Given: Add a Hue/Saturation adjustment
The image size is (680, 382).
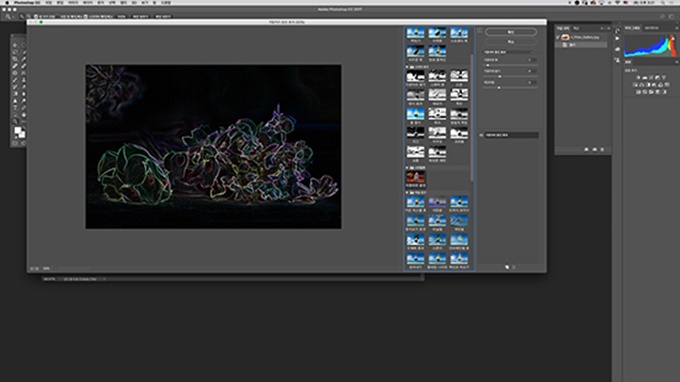Looking at the screenshot, I should (635, 85).
